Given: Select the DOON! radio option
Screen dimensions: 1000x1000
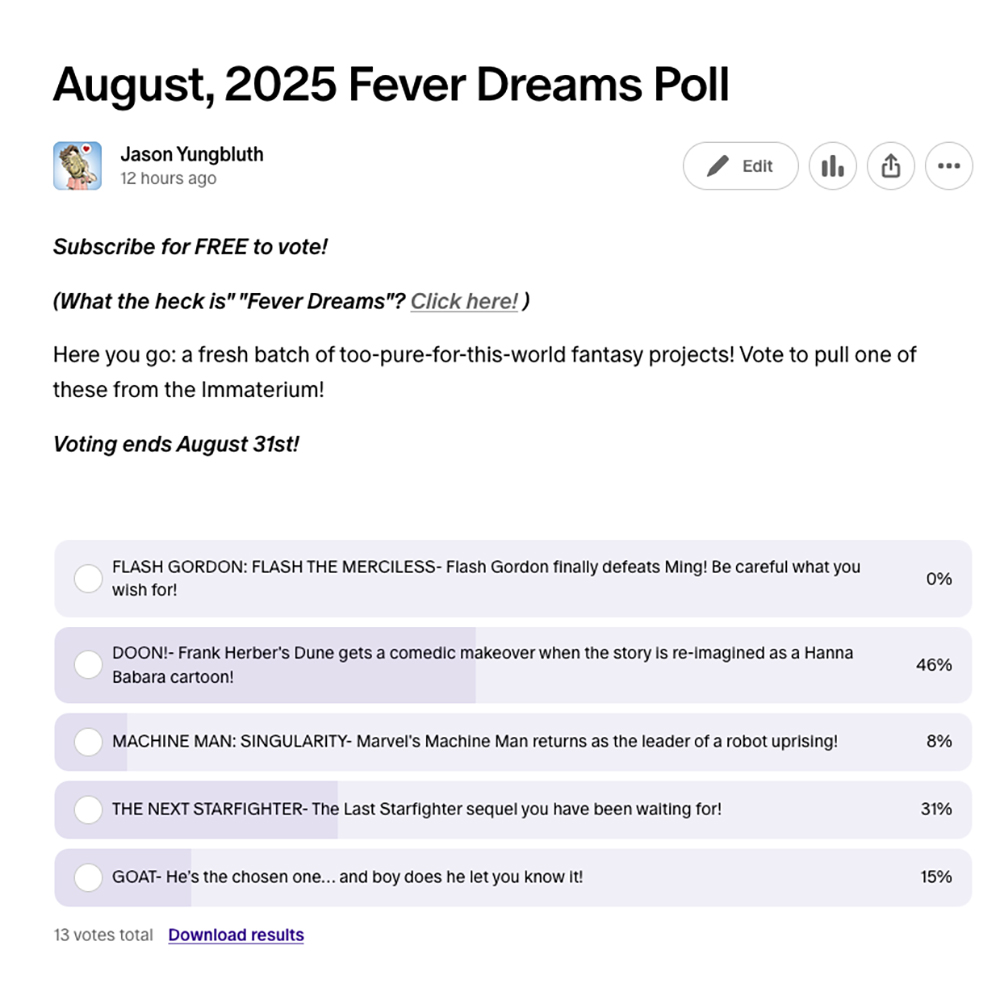Looking at the screenshot, I should point(88,664).
